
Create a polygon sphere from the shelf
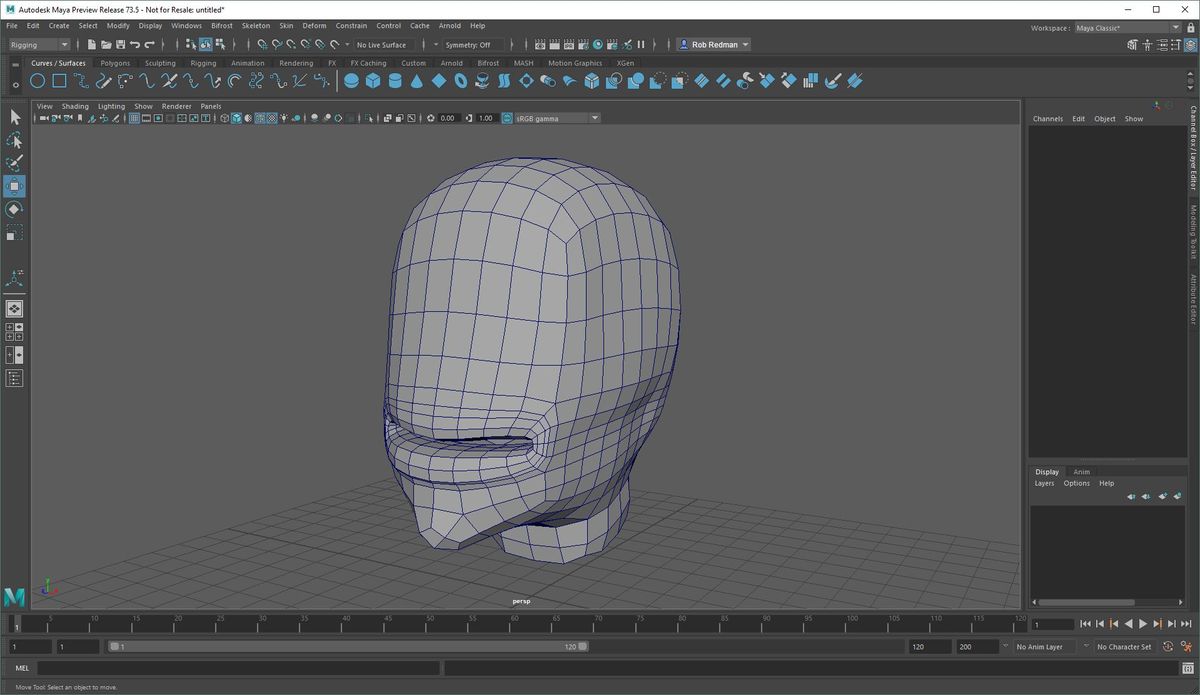350,81
